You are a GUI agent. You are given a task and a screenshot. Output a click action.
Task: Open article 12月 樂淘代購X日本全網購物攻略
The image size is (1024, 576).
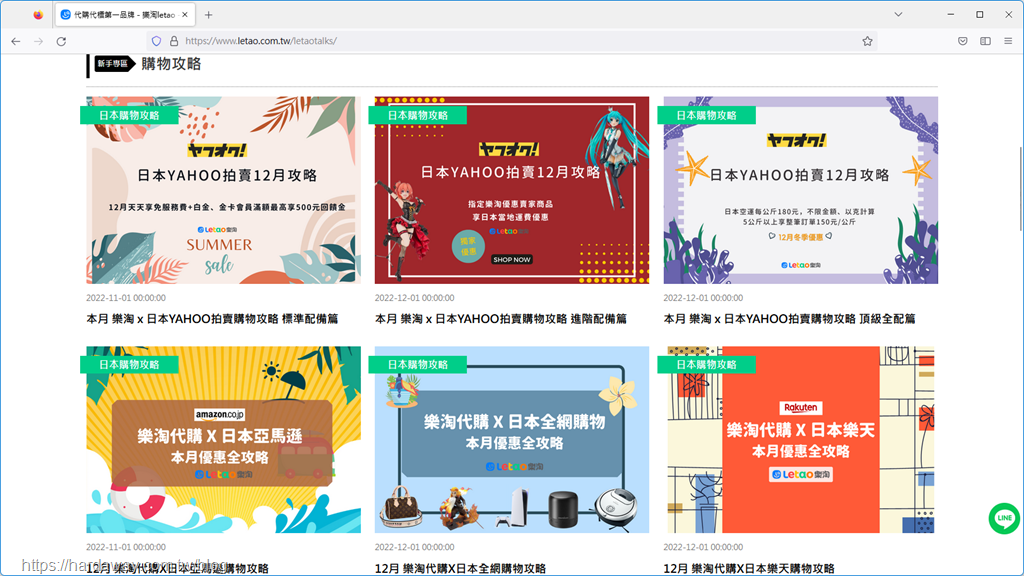[460, 568]
